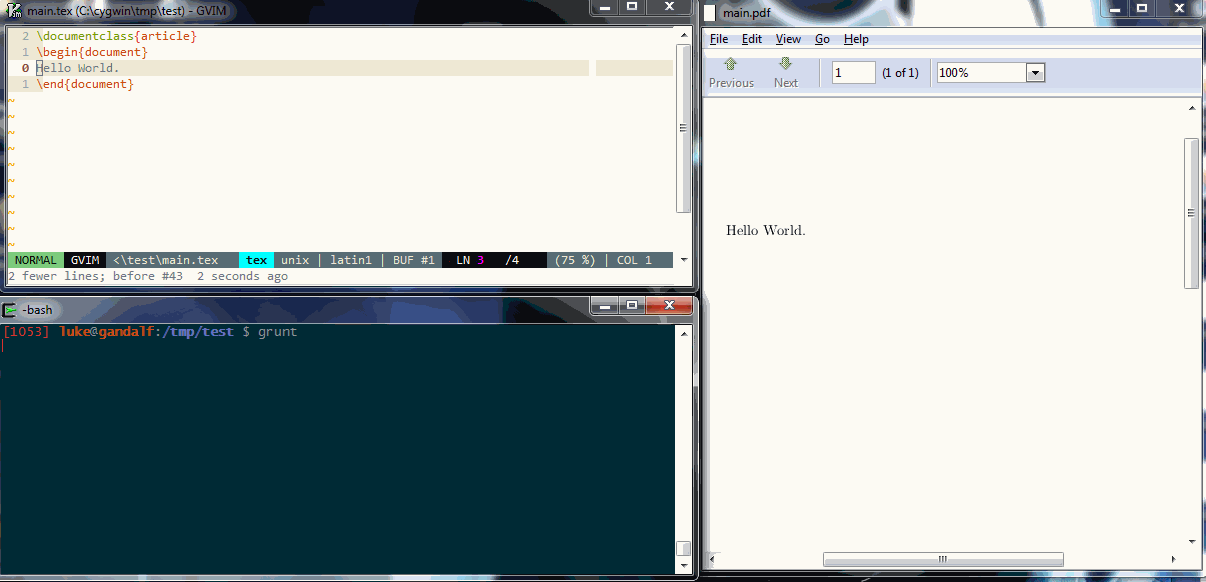Maximize the GVIM window

point(631,6)
